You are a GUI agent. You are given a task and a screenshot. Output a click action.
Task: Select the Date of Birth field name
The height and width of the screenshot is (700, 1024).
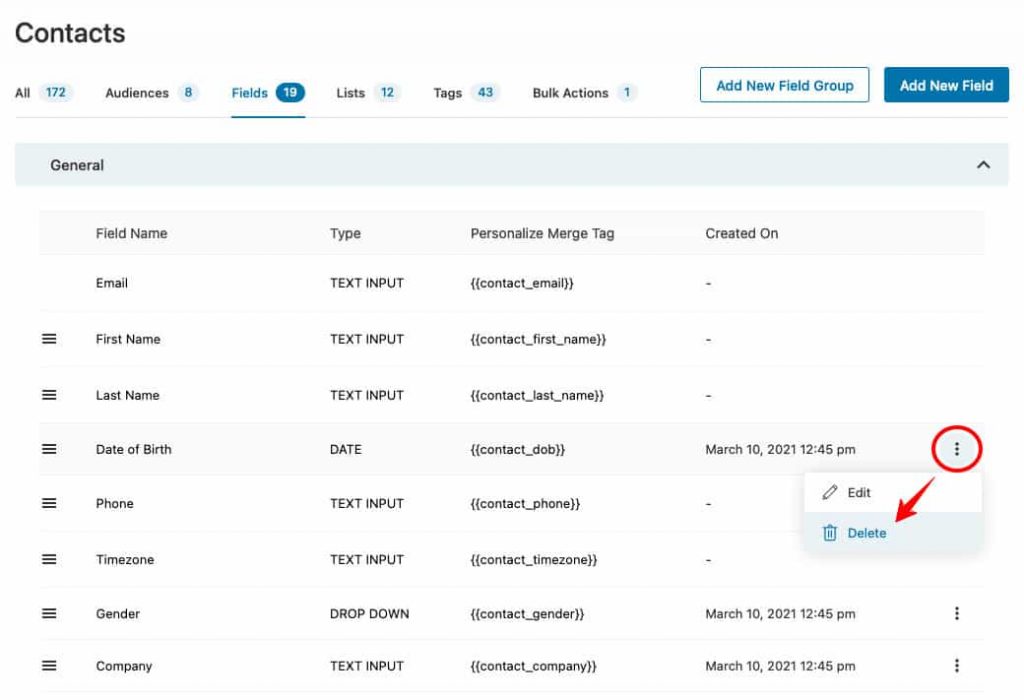coord(133,449)
